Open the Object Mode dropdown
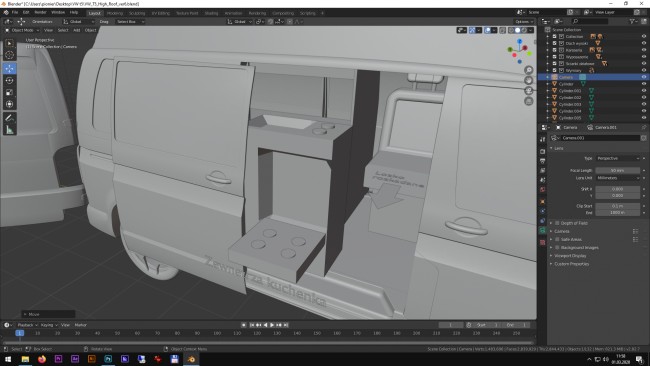This screenshot has height=366, width=650. [x=22, y=30]
